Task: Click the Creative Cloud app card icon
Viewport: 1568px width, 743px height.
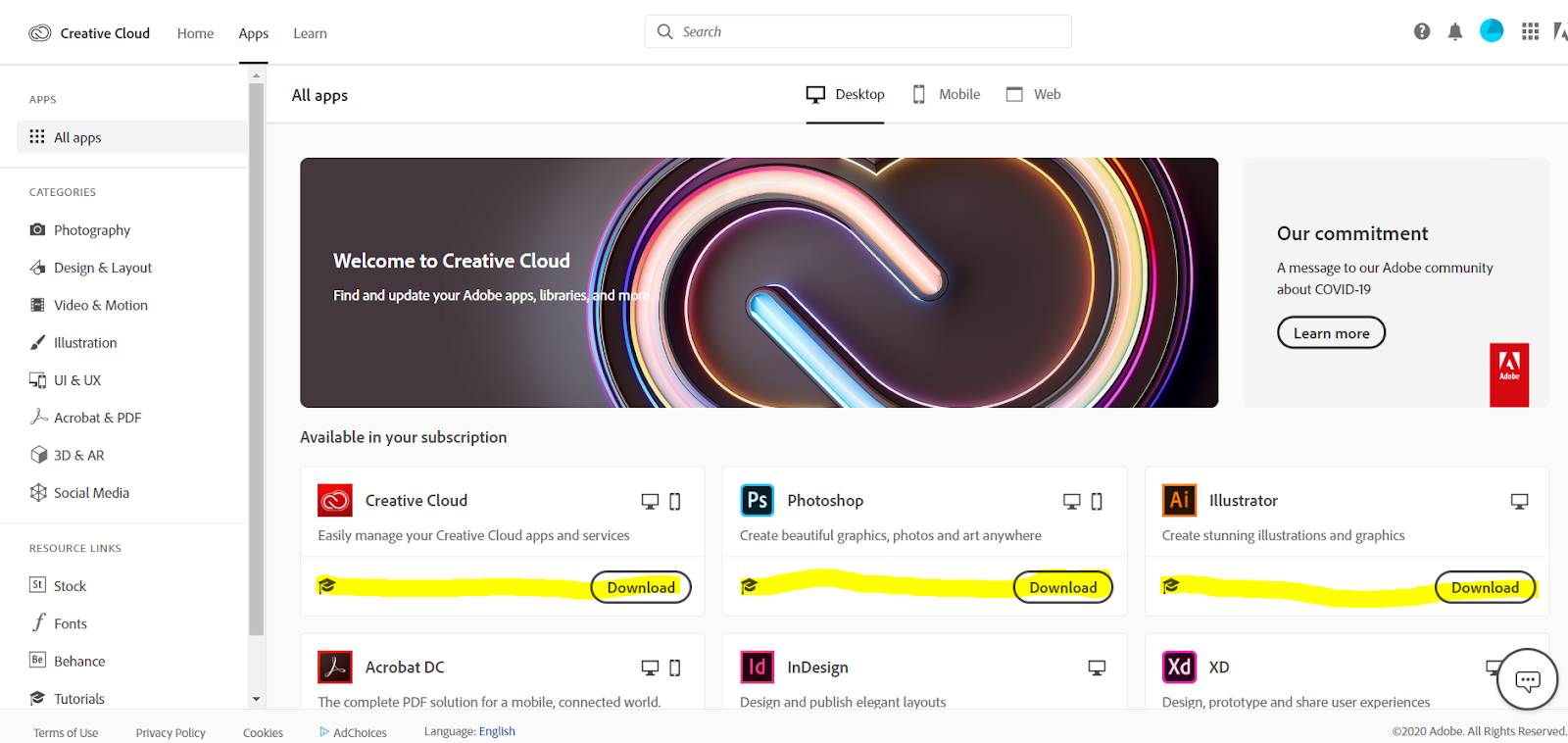Action: coord(335,501)
